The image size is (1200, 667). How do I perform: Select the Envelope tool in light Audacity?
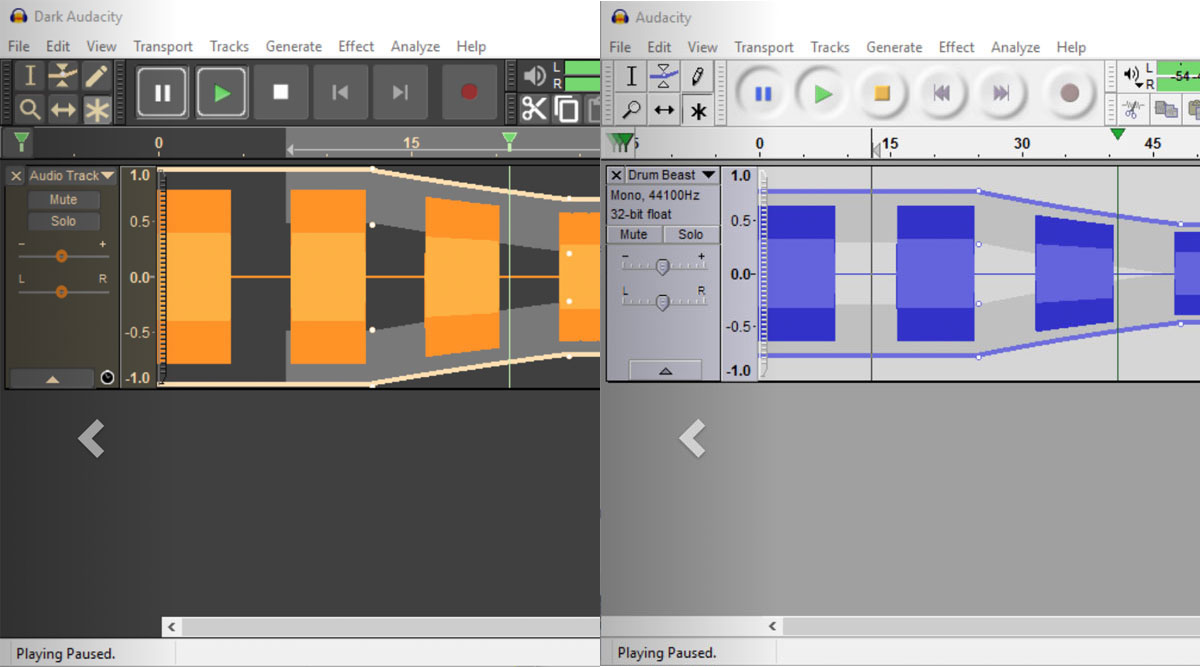coord(664,77)
